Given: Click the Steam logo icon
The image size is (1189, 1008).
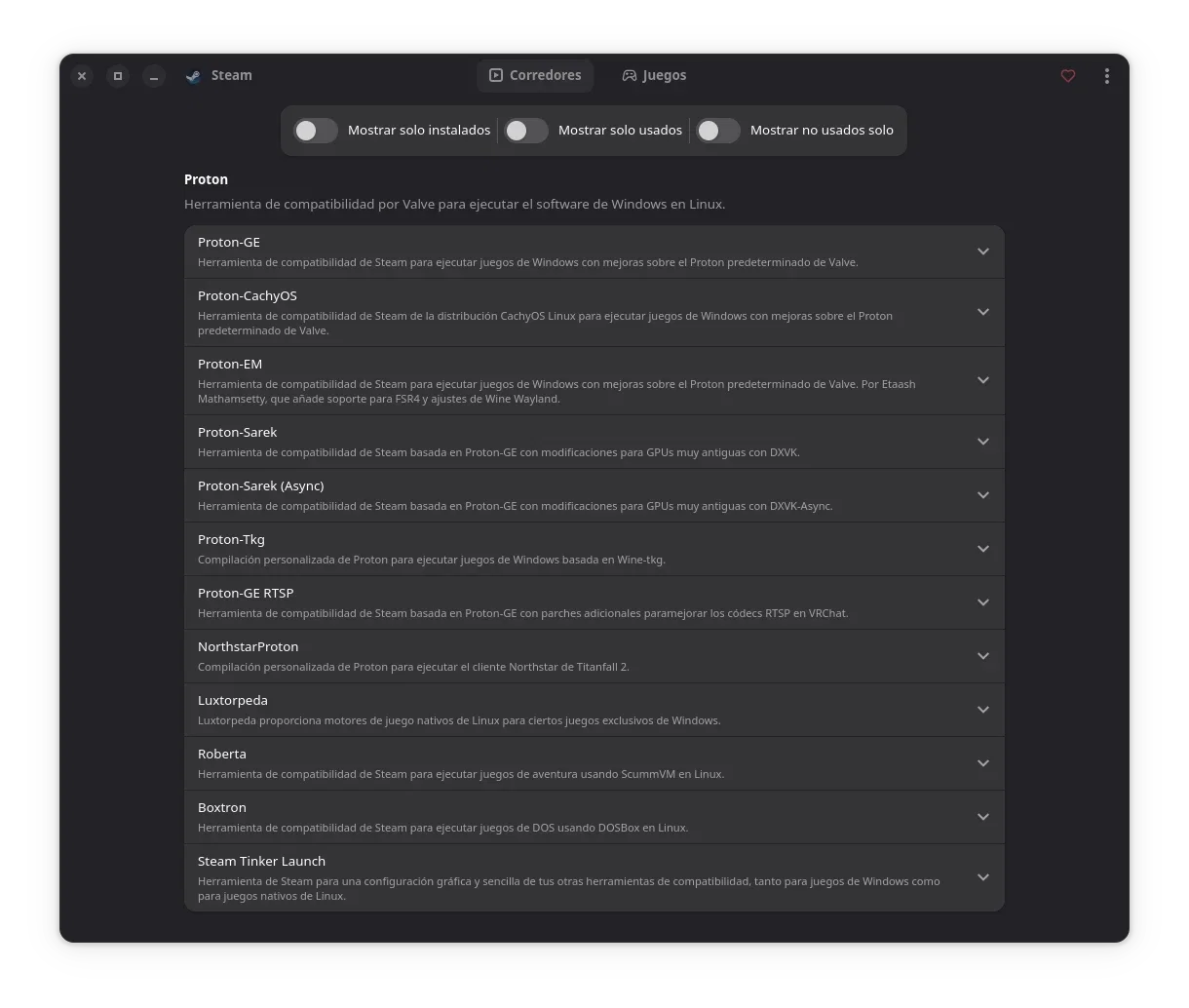Looking at the screenshot, I should [193, 76].
